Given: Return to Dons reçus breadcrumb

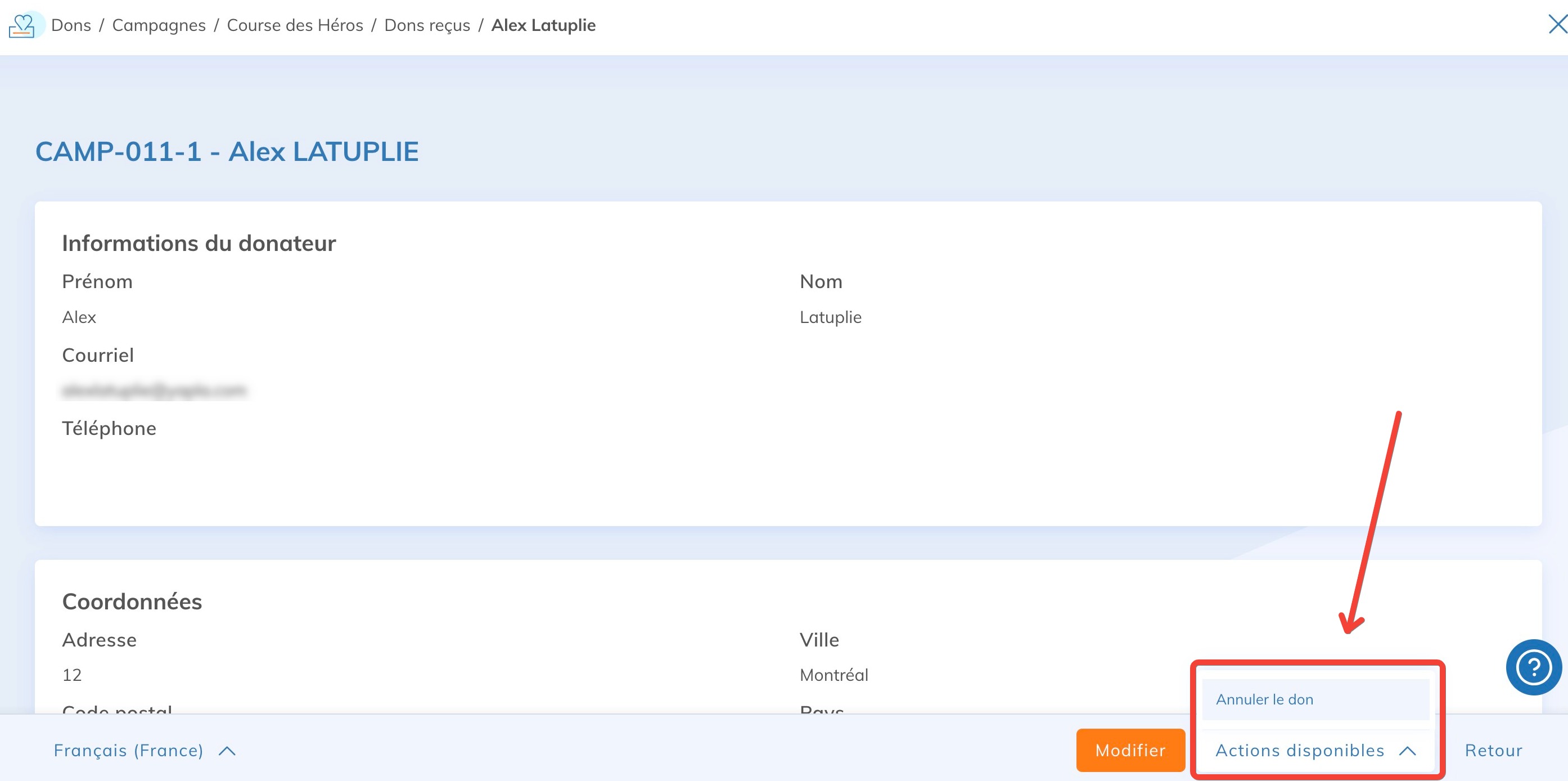Looking at the screenshot, I should pos(427,25).
